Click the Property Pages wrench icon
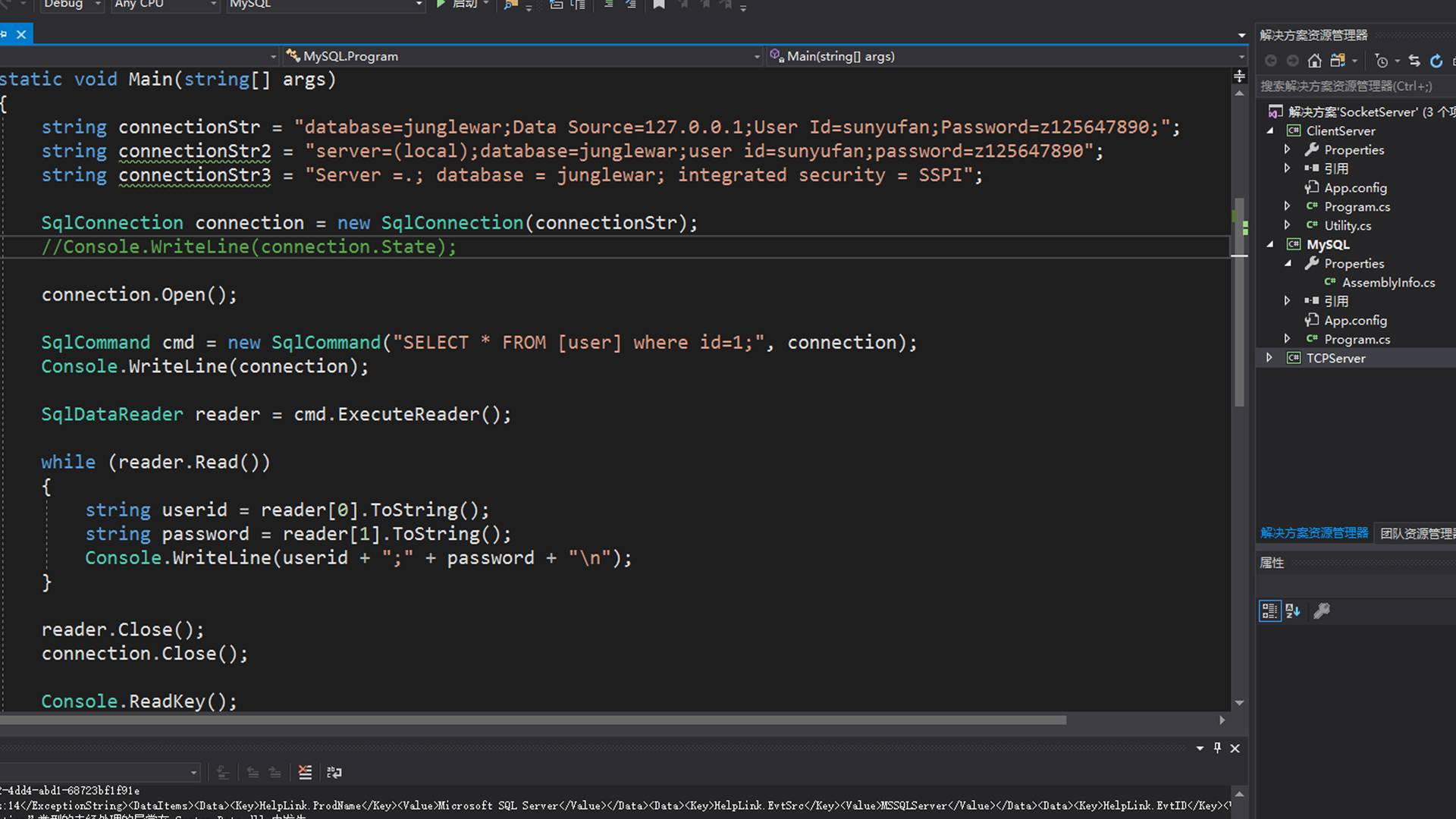Image resolution: width=1456 pixels, height=819 pixels. (x=1322, y=610)
